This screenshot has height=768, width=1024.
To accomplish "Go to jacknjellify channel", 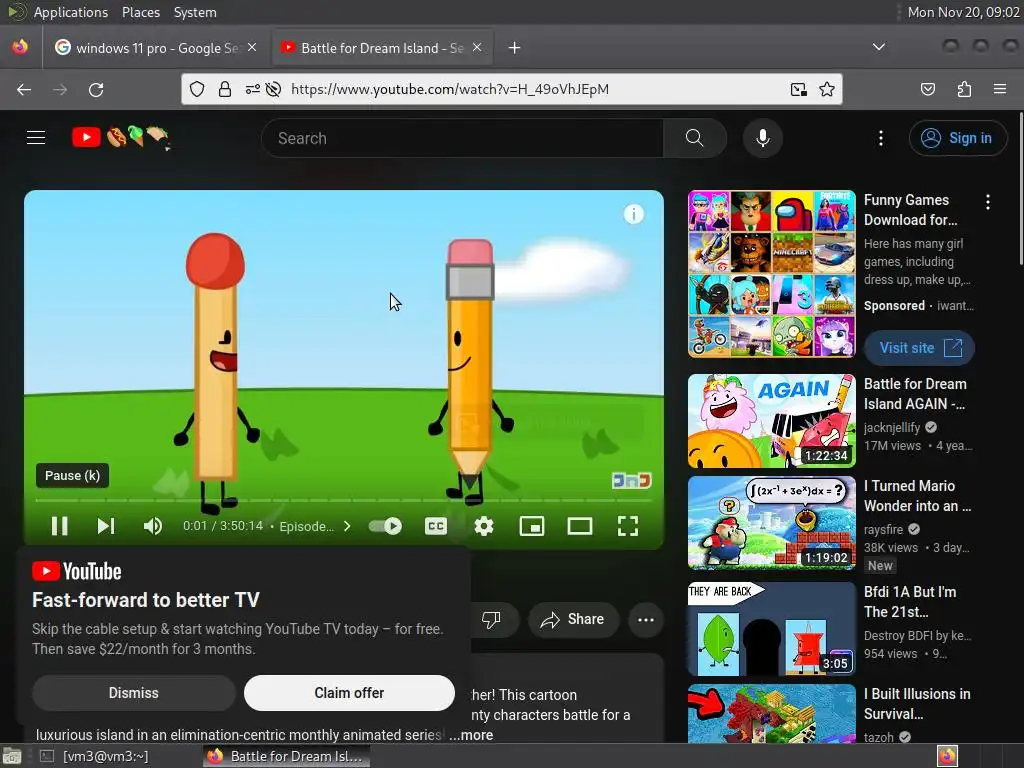I will (891, 427).
